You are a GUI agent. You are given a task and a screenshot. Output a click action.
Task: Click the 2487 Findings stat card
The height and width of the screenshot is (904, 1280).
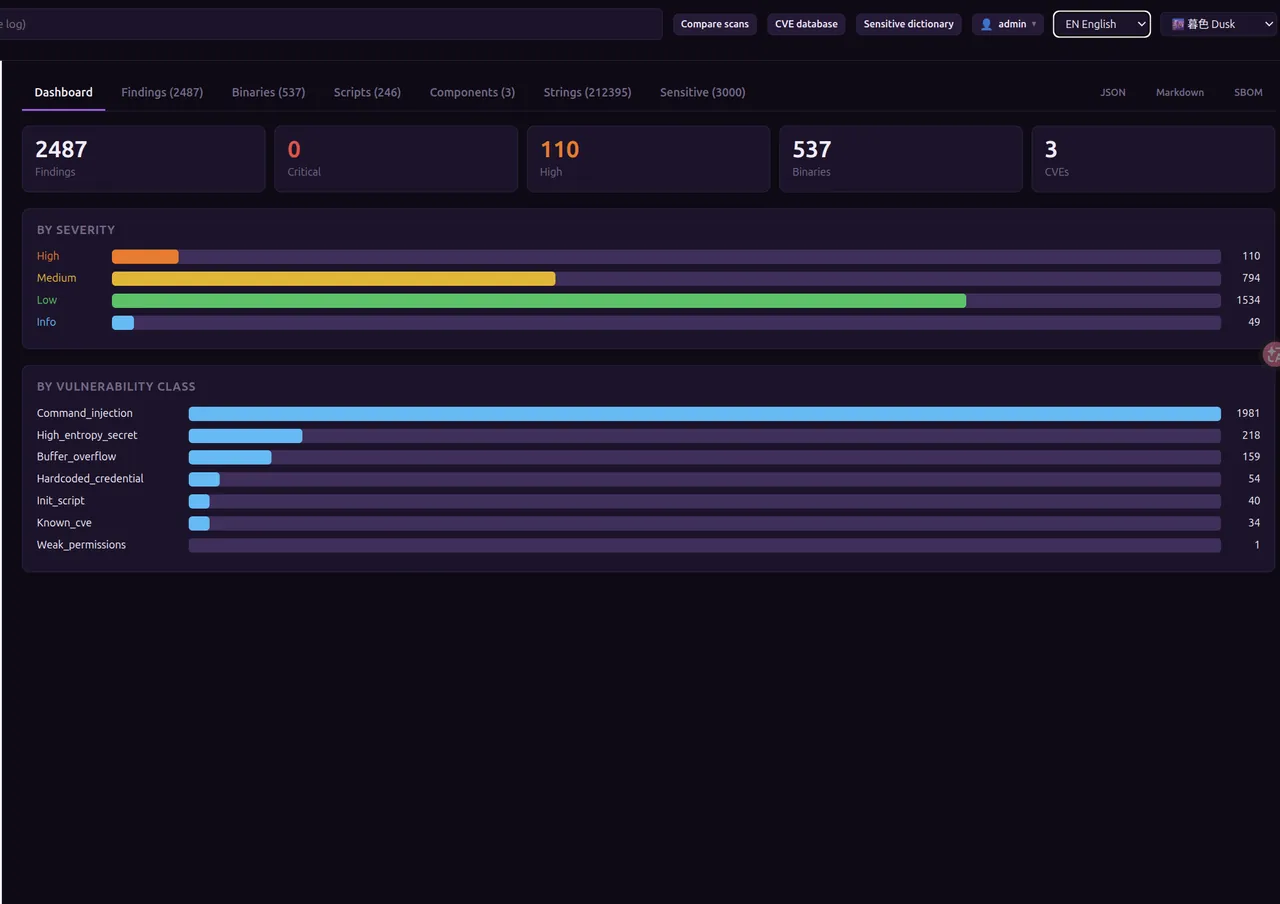tap(144, 158)
